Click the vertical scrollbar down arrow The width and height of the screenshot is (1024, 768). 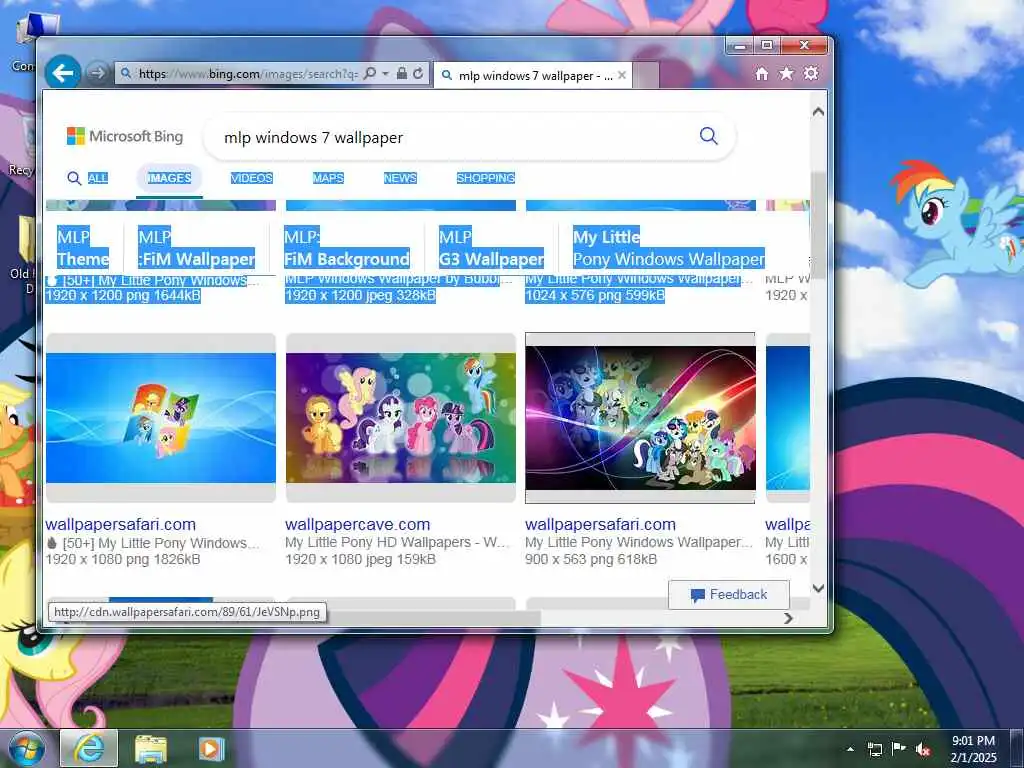point(818,588)
